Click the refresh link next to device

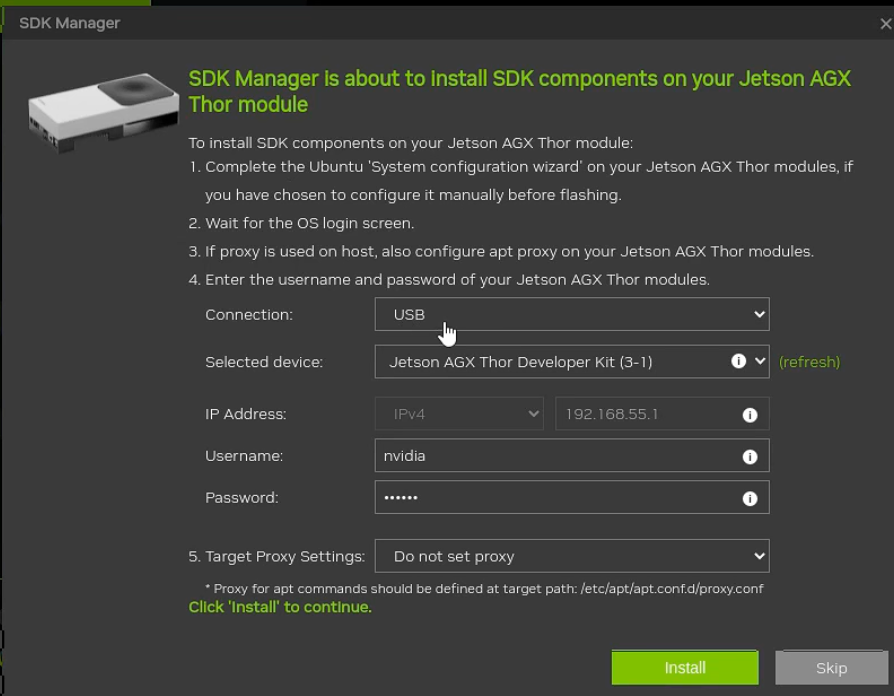click(x=809, y=362)
